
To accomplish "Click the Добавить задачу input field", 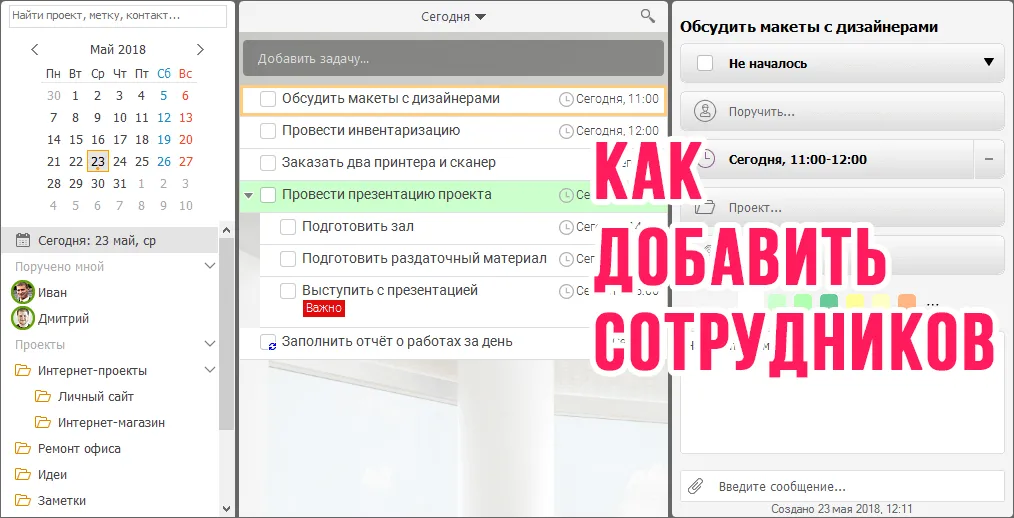I will pyautogui.click(x=453, y=58).
